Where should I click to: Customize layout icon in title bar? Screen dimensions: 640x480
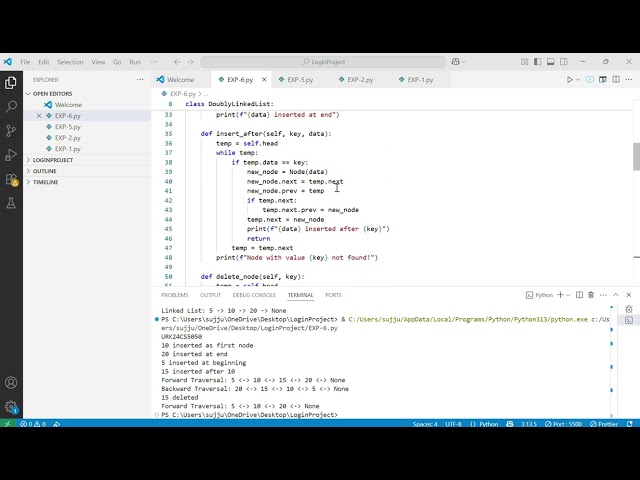pyautogui.click(x=524, y=62)
